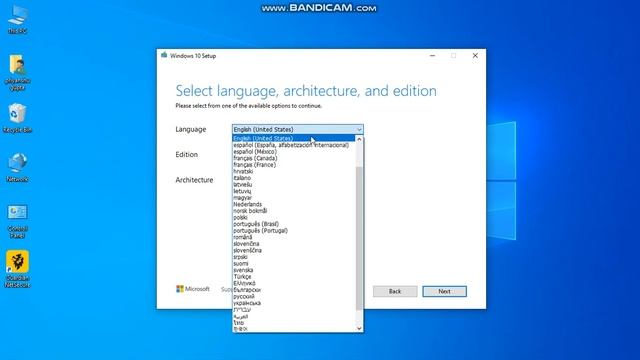Click the list scrollbar up arrow
640x360 pixels.
[359, 139]
